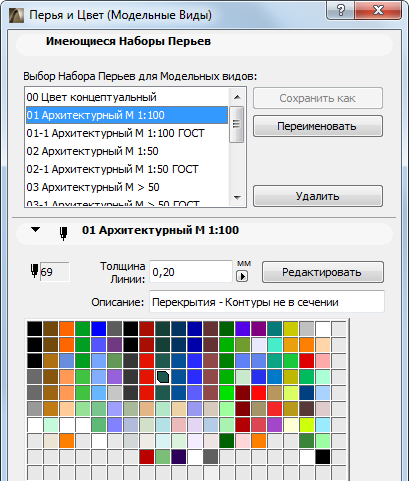Select 02-1 Архитектурный М 1:50 ГОСТ pen set
This screenshot has height=481, width=409.
(127, 169)
